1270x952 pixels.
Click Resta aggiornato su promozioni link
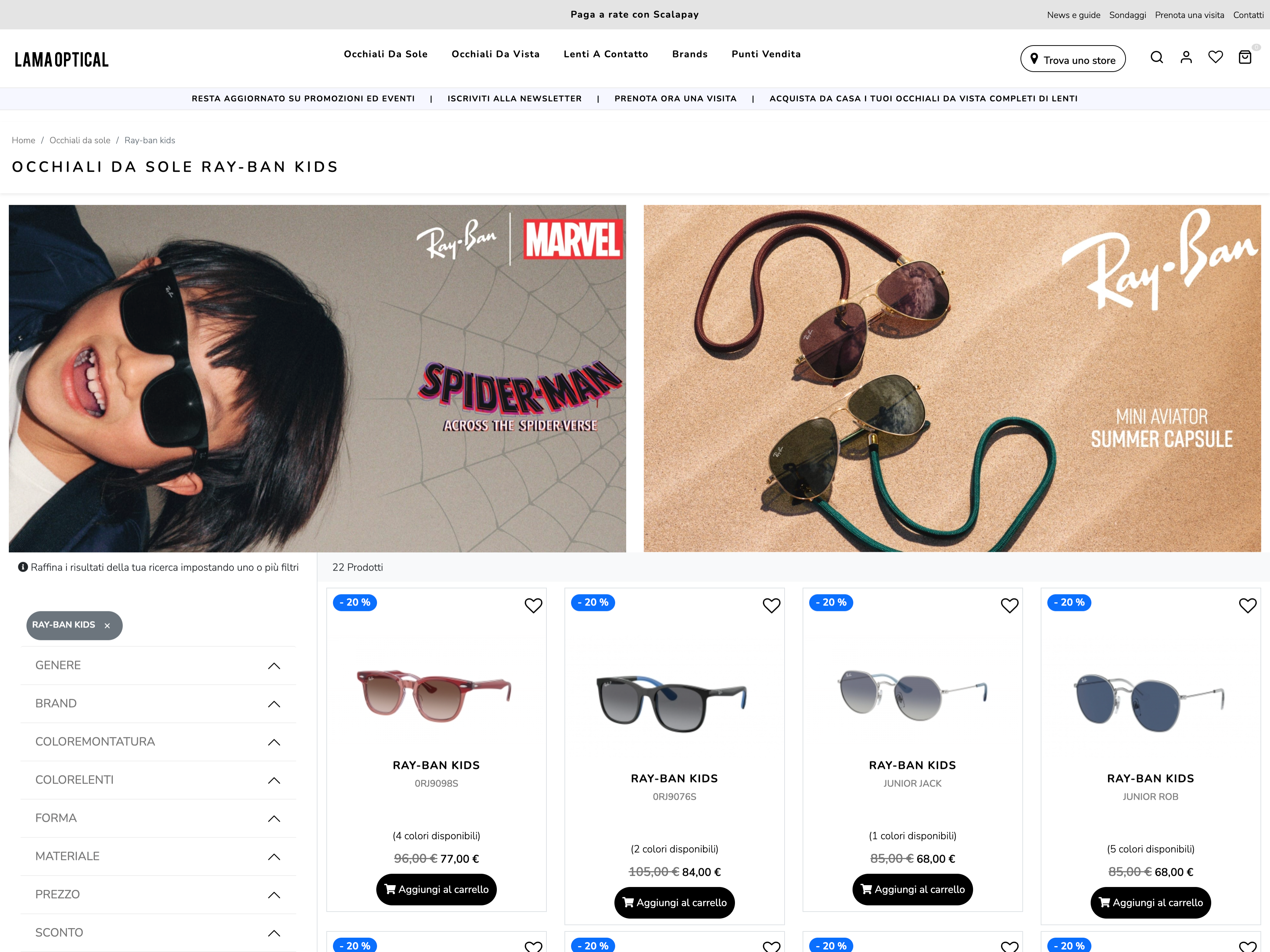click(x=303, y=99)
